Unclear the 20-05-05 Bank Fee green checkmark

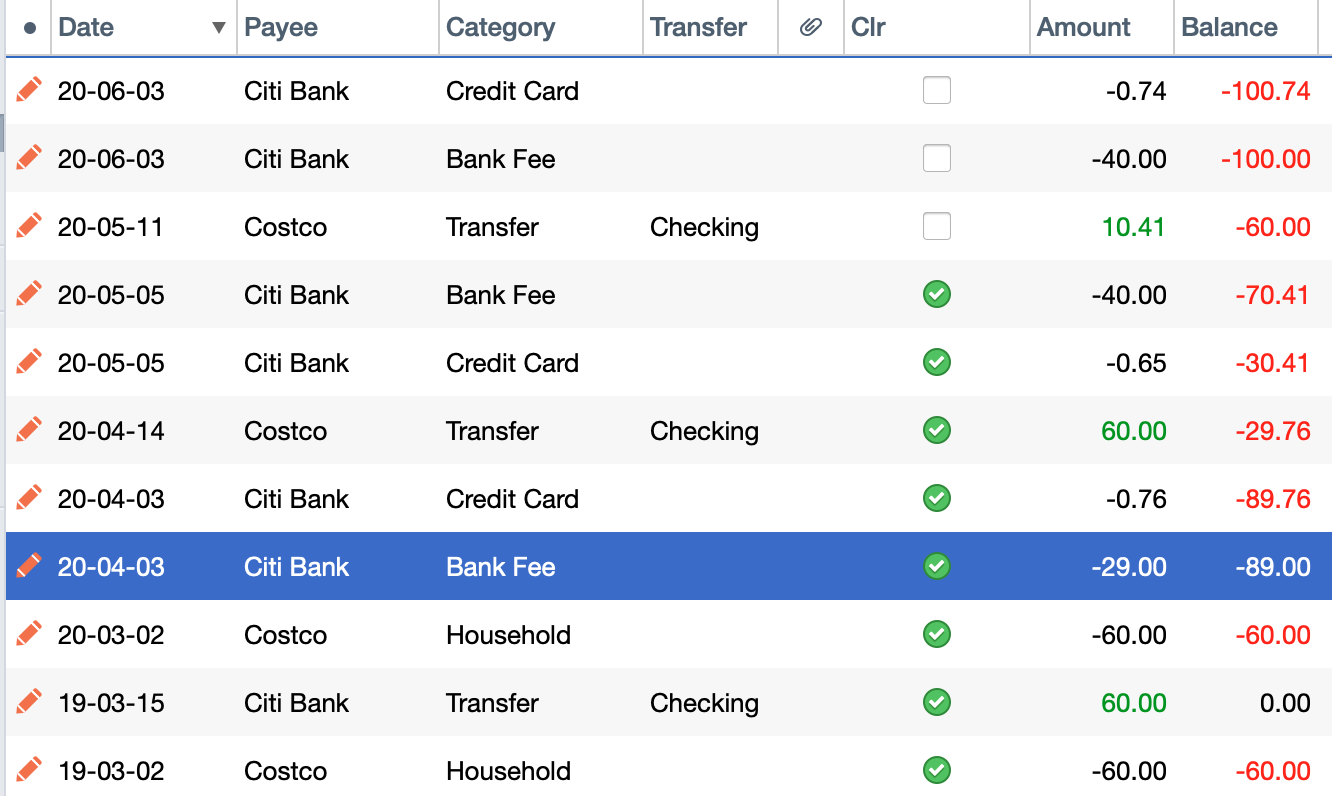coord(937,295)
